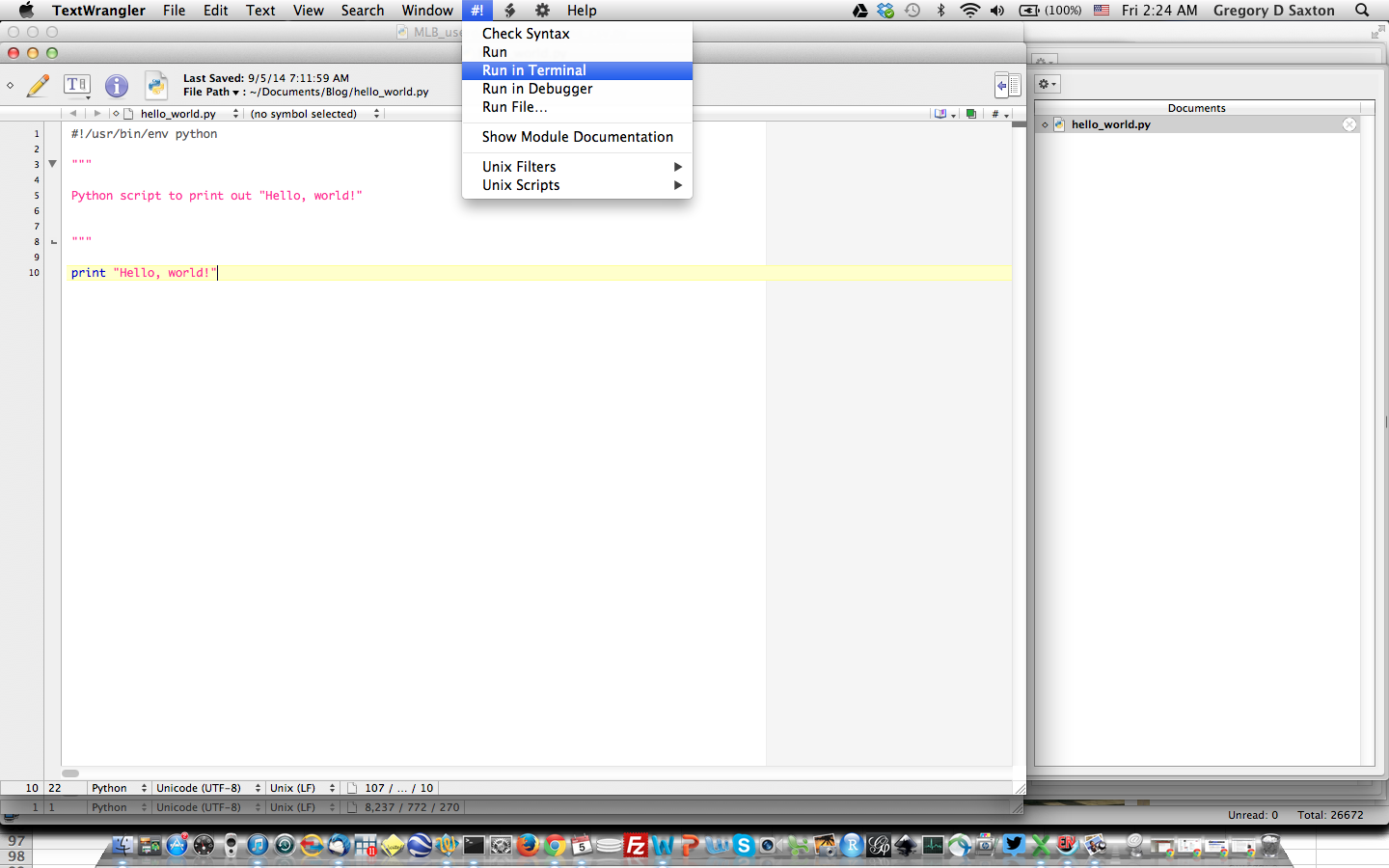The image size is (1389, 868).
Task: Open the Python language selector in status bar
Action: pos(120,788)
